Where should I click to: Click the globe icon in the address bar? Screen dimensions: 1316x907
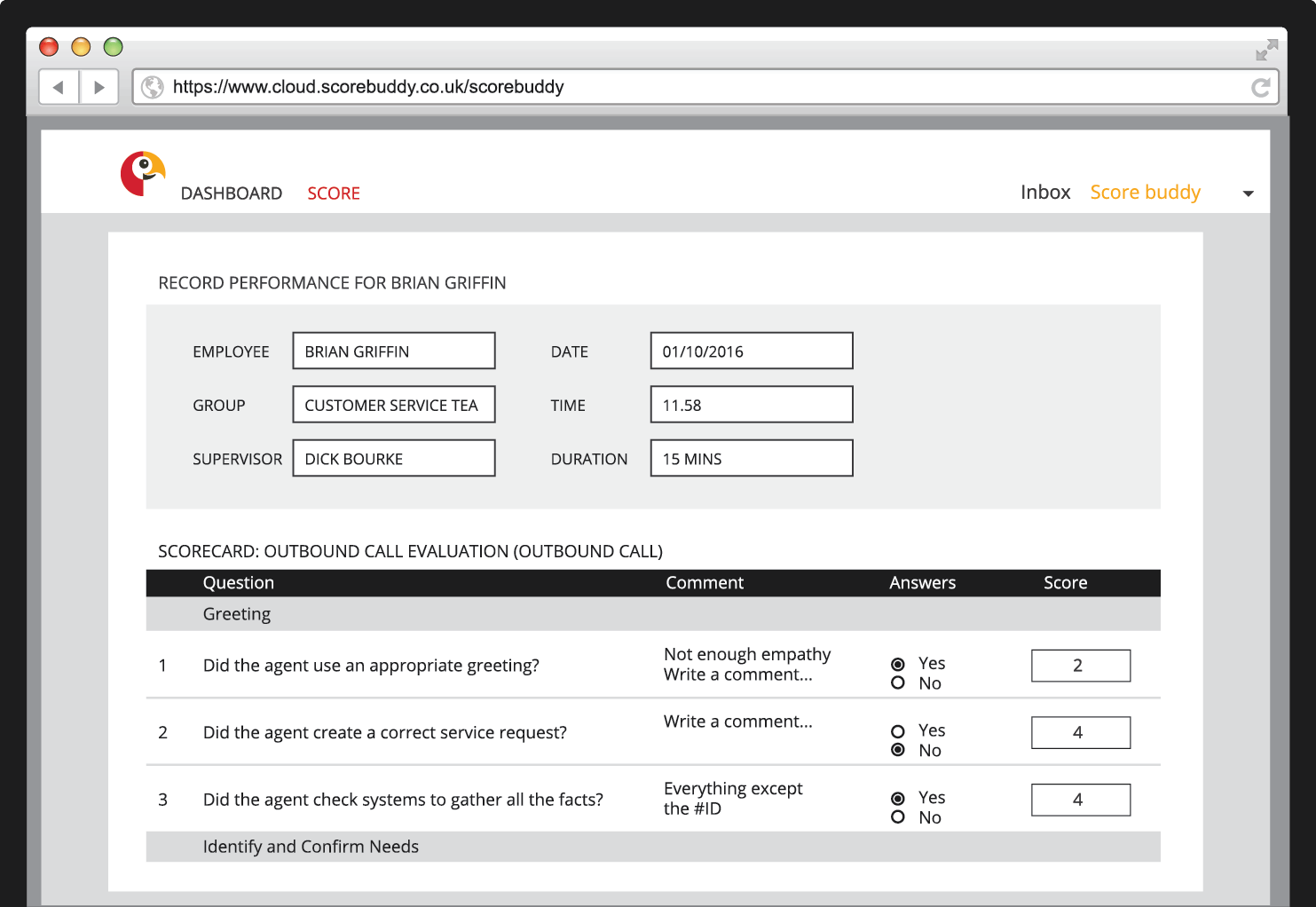pyautogui.click(x=153, y=87)
